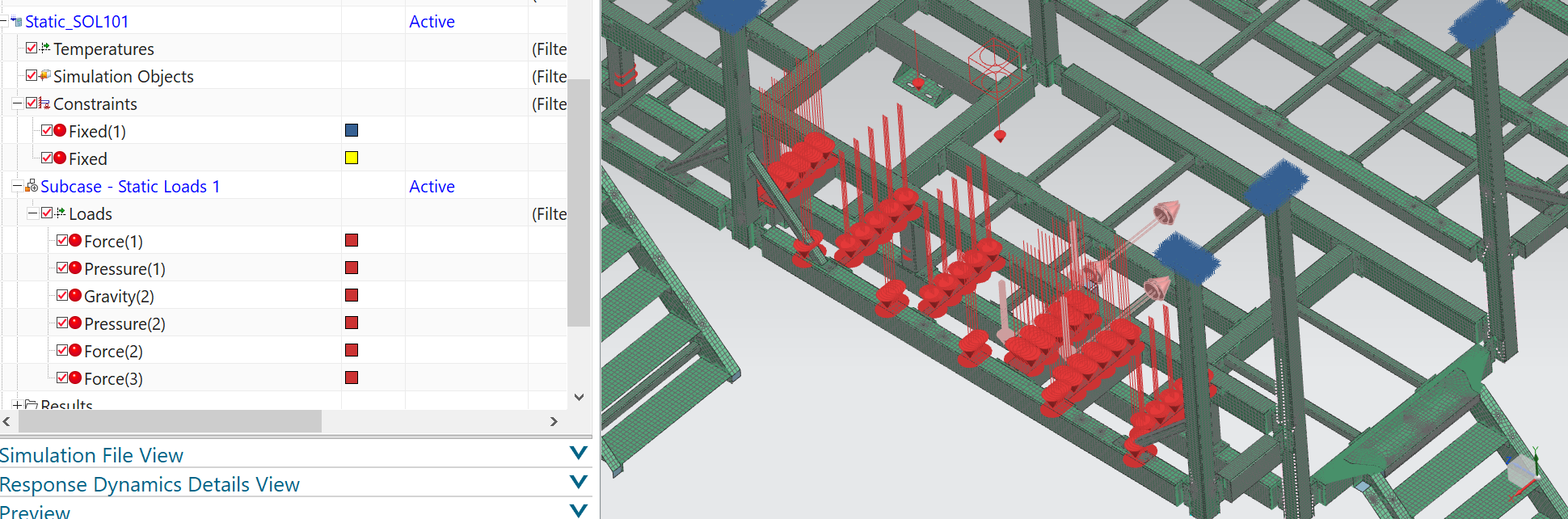
Task: Expand the Simulation File View panel
Action: pos(578,454)
